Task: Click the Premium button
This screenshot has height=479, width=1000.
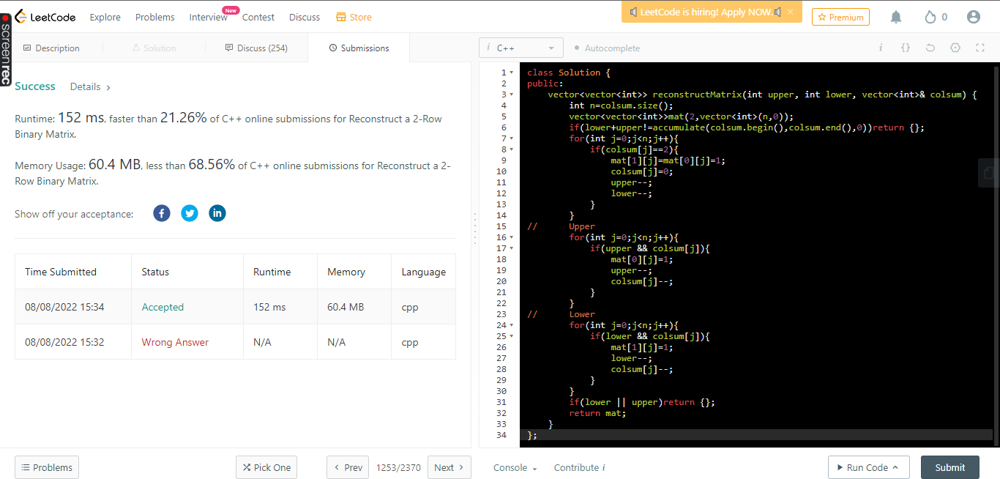Action: pos(841,17)
